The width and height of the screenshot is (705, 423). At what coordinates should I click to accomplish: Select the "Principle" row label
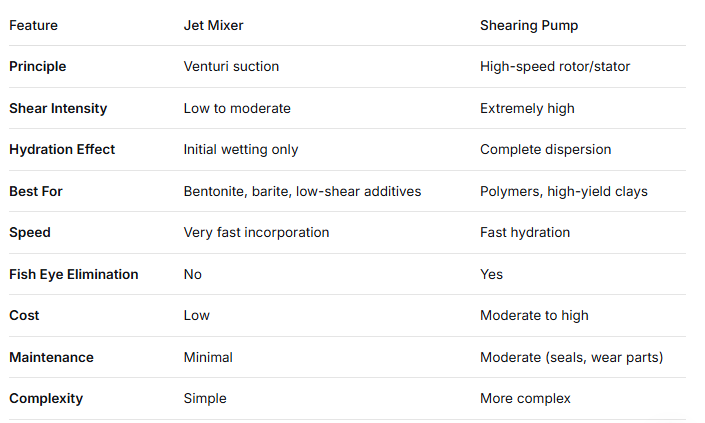click(38, 66)
